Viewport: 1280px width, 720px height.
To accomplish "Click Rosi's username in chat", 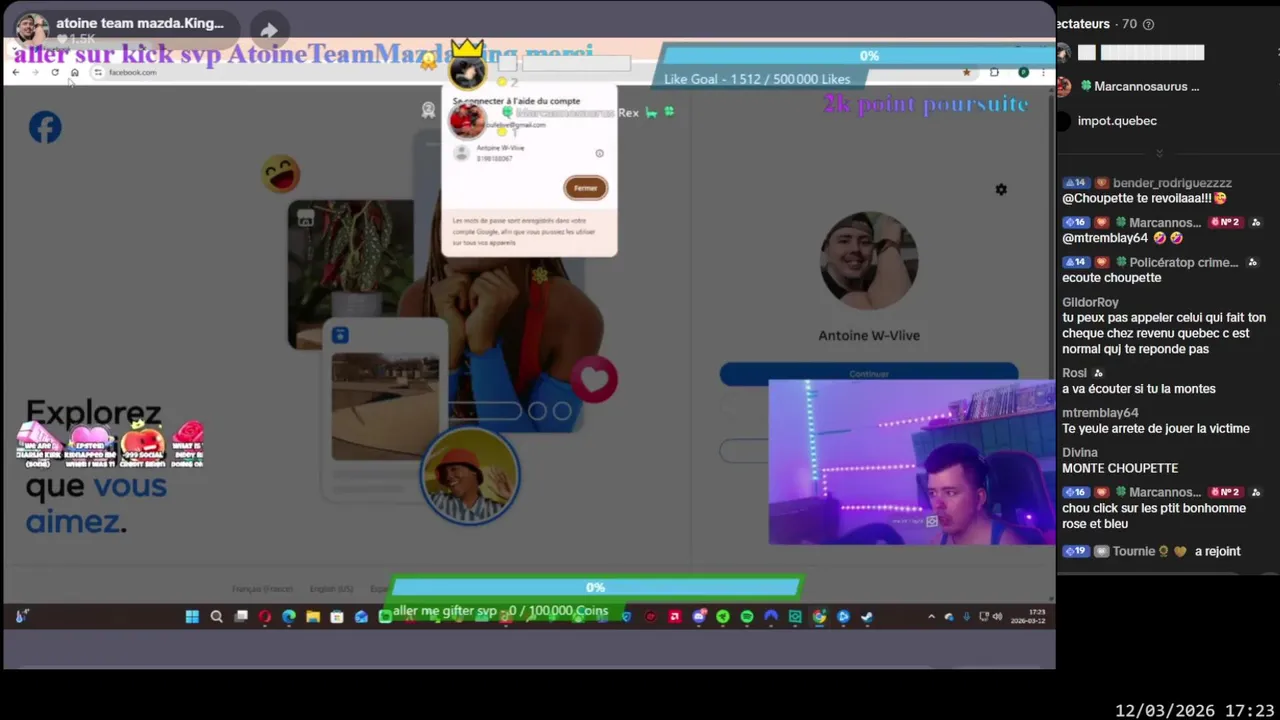I will point(1074,373).
